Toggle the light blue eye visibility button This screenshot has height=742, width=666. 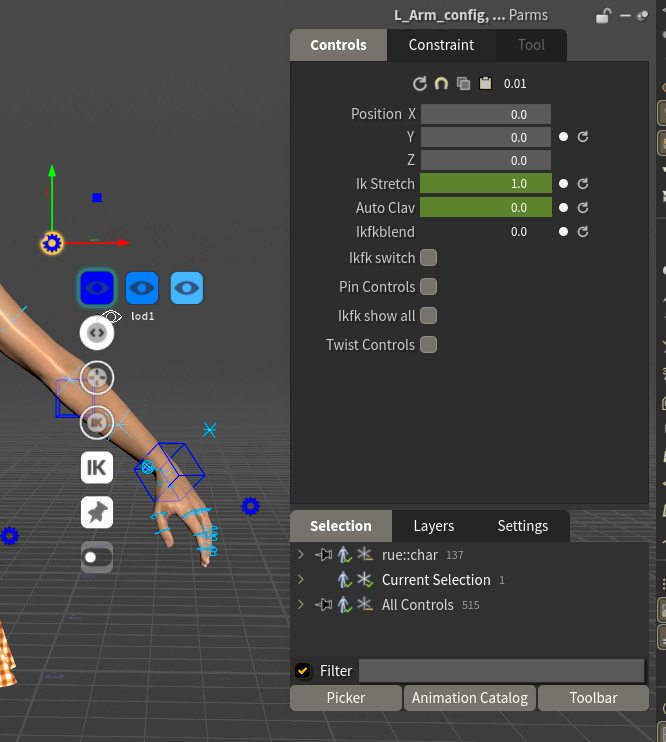(x=186, y=288)
